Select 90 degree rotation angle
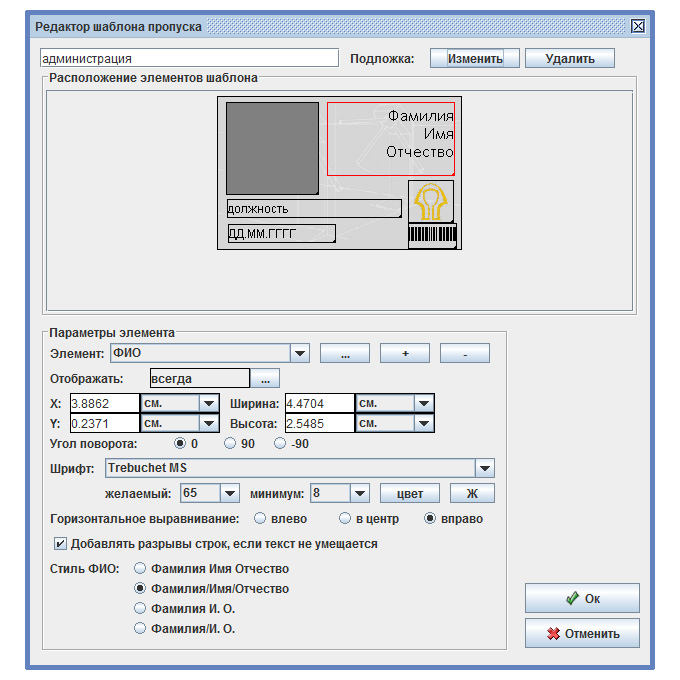680x680 pixels. tap(230, 443)
